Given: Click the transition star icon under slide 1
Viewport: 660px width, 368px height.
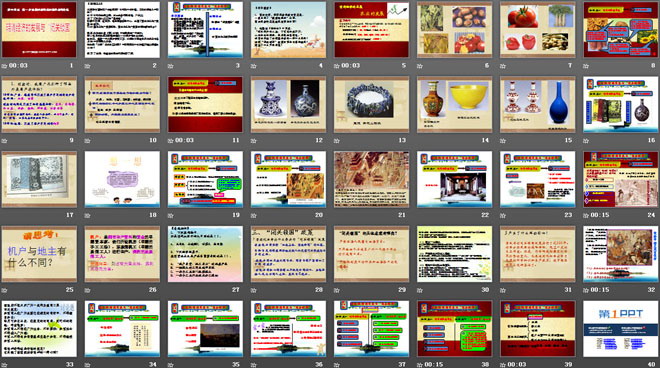Looking at the screenshot, I should click(x=4, y=66).
